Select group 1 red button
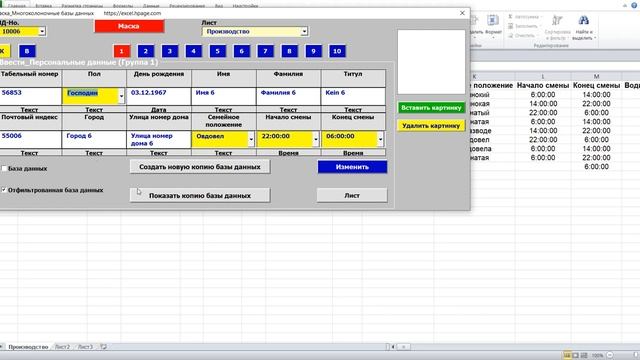 pos(122,51)
